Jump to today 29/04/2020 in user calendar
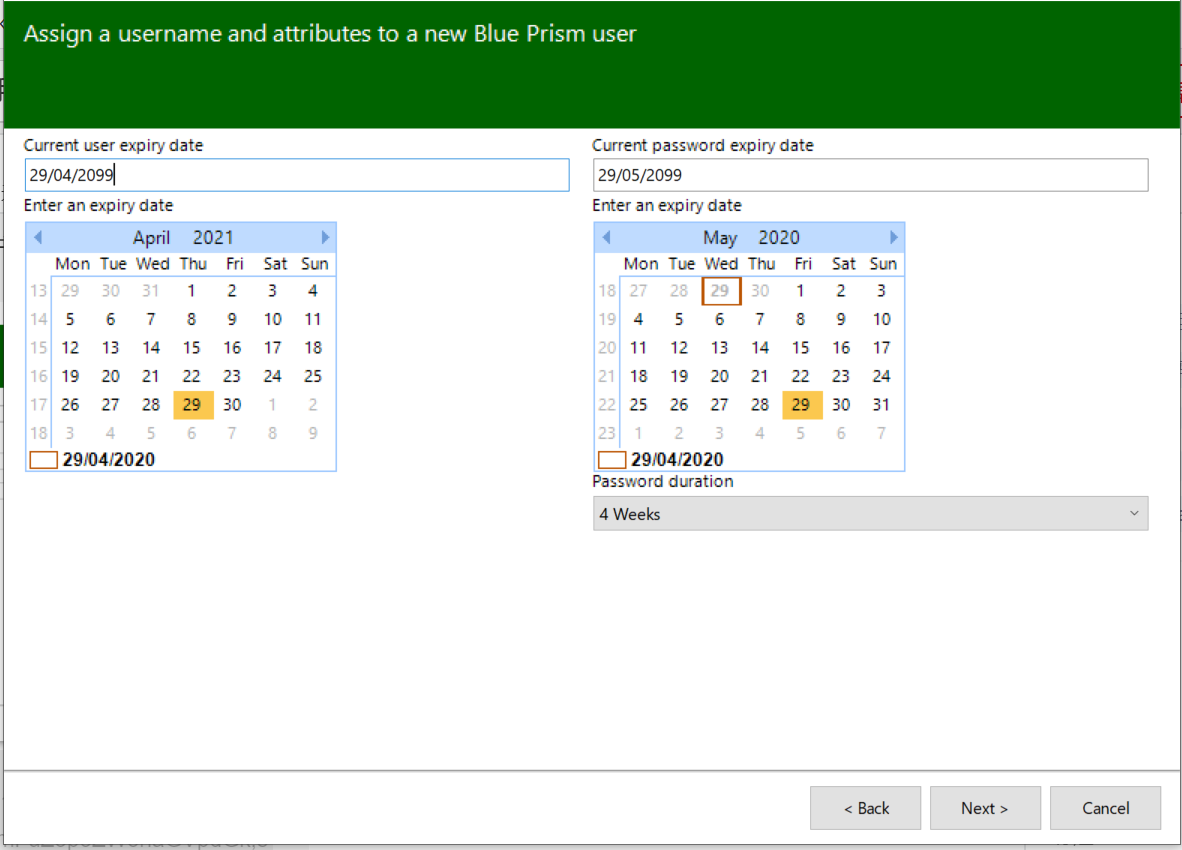Image resolution: width=1182 pixels, height=850 pixels. (92, 460)
